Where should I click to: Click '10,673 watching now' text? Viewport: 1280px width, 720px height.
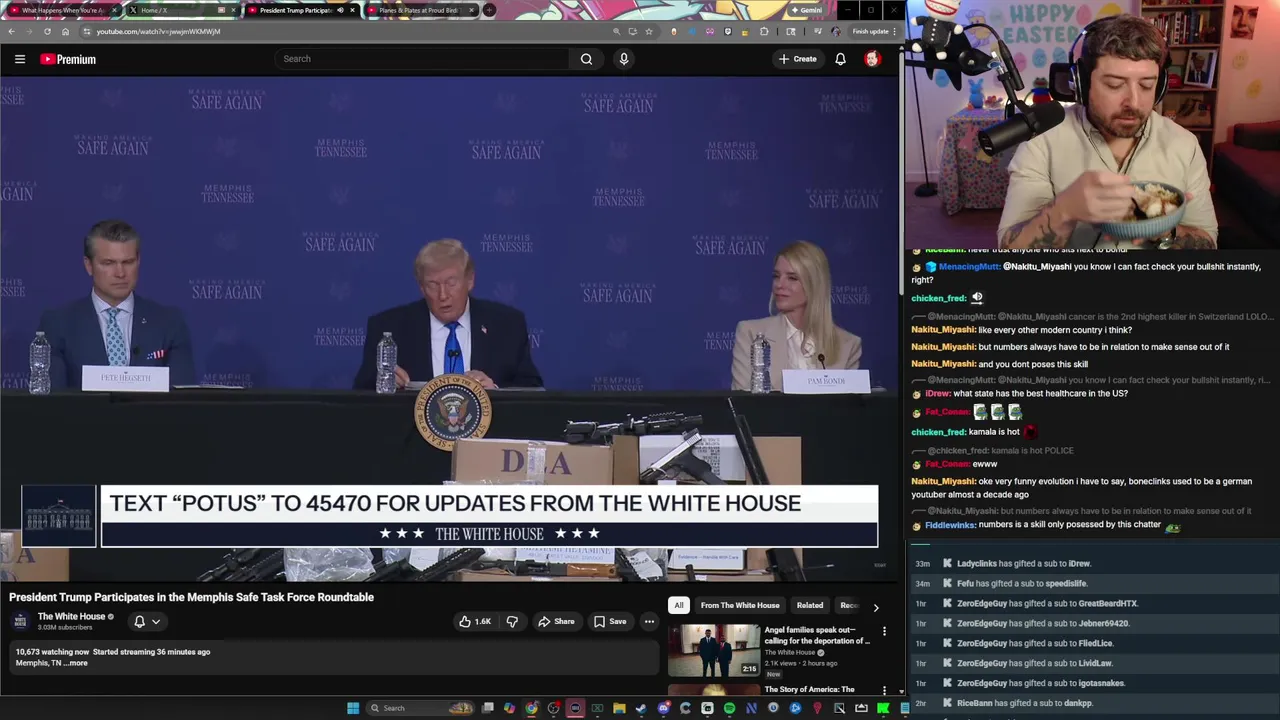pyautogui.click(x=52, y=652)
